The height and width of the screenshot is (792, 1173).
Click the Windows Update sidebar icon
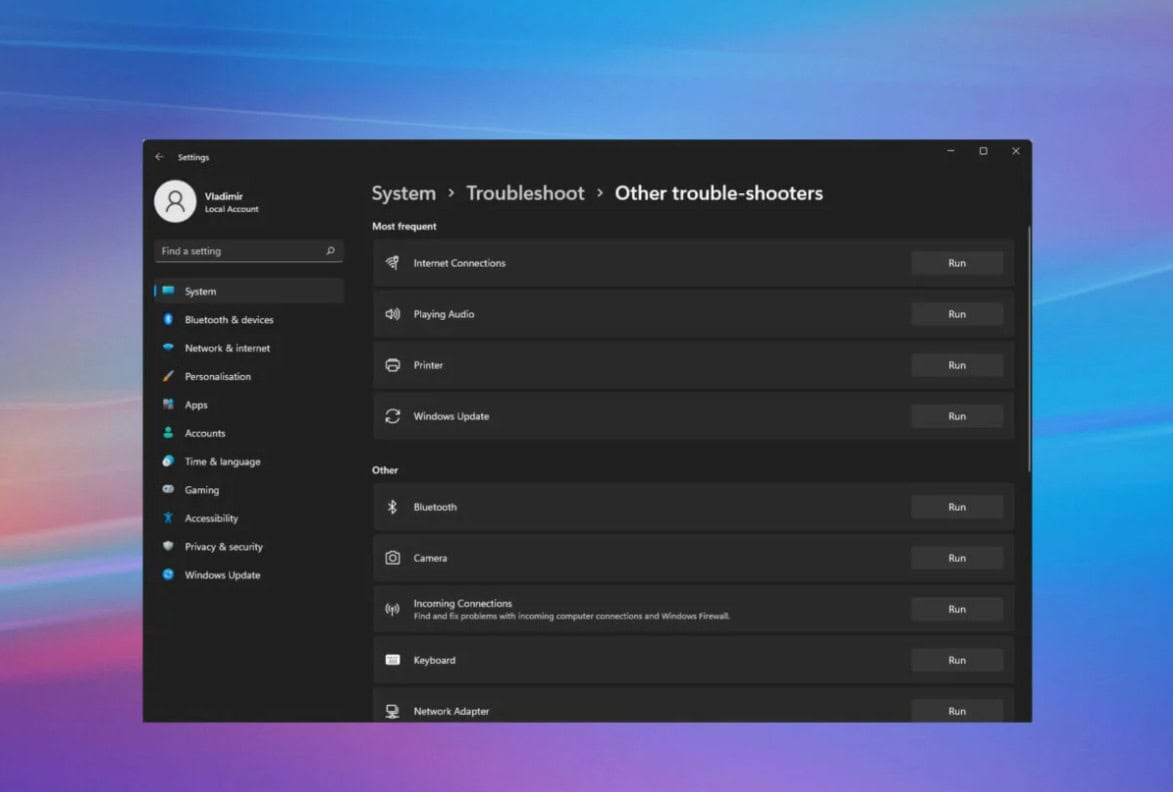coord(168,575)
